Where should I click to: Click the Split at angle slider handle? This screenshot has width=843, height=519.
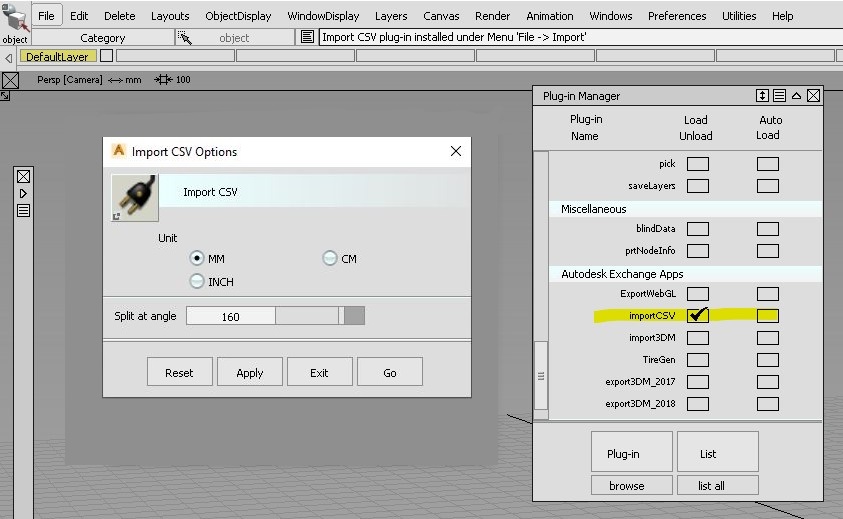coord(341,316)
